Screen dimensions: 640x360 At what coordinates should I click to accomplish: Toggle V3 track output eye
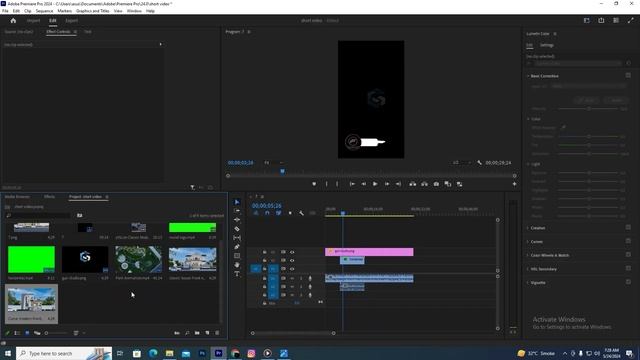[292, 252]
